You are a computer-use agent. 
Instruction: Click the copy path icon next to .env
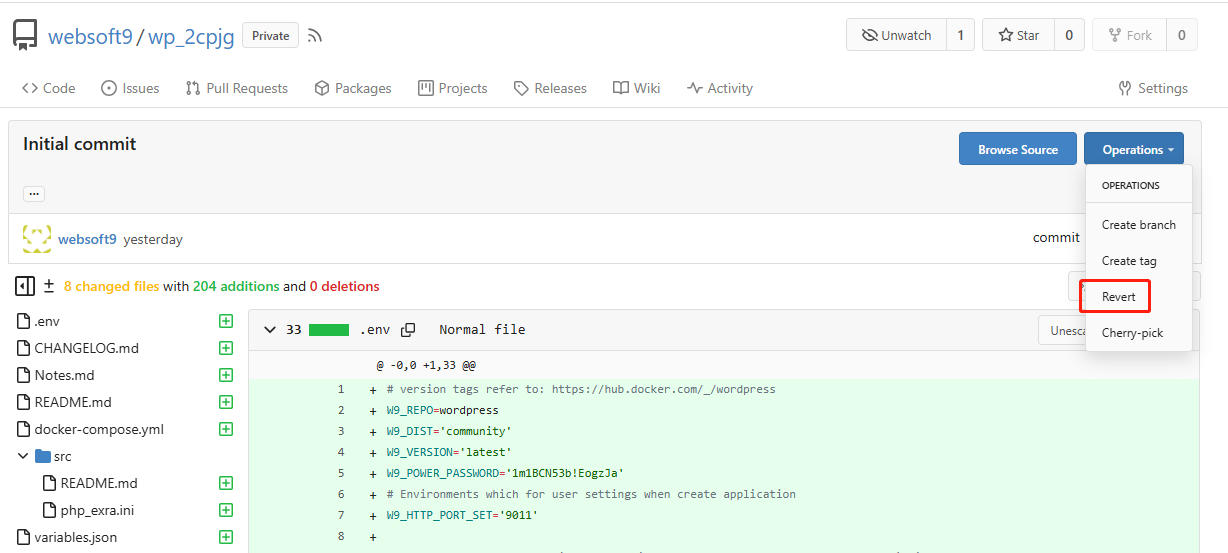[408, 330]
